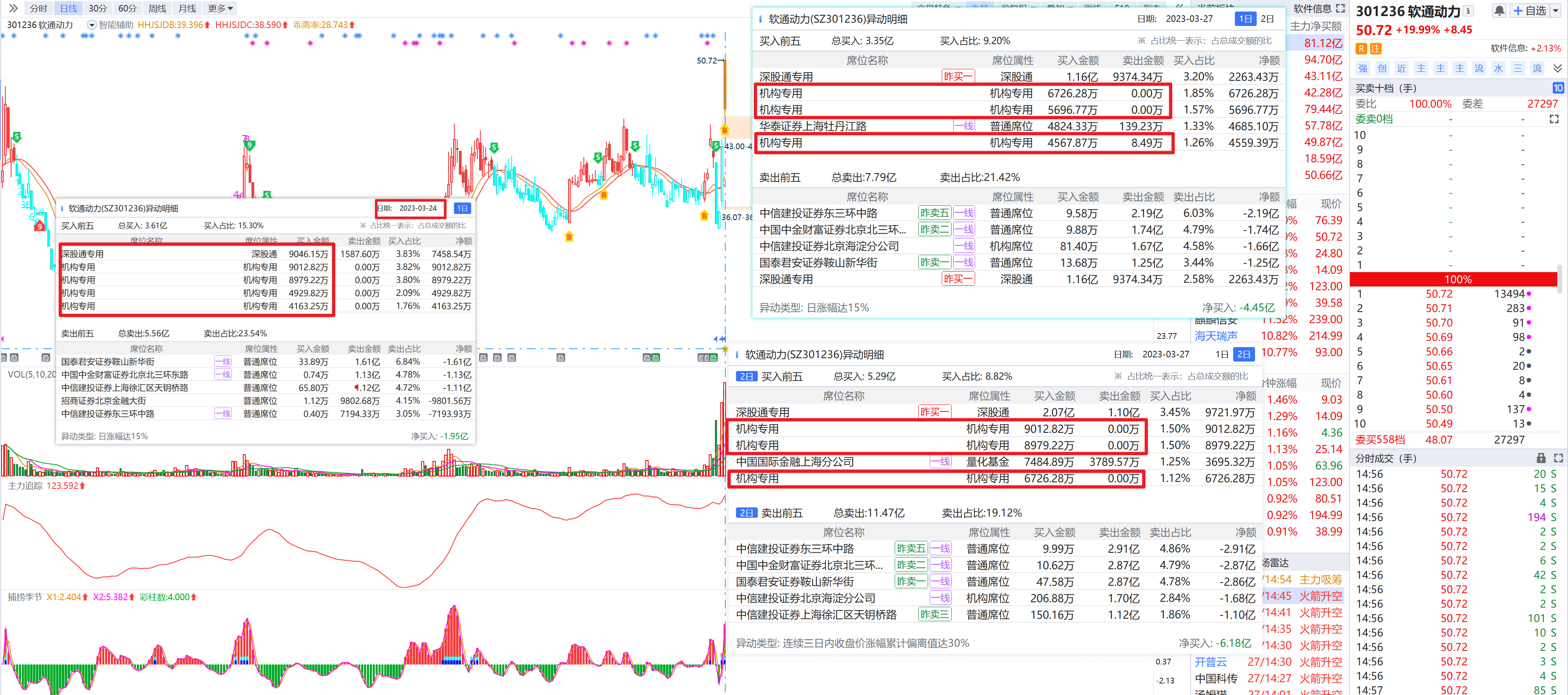
Task: Expand more tags with double chevron
Action: pos(1557,68)
